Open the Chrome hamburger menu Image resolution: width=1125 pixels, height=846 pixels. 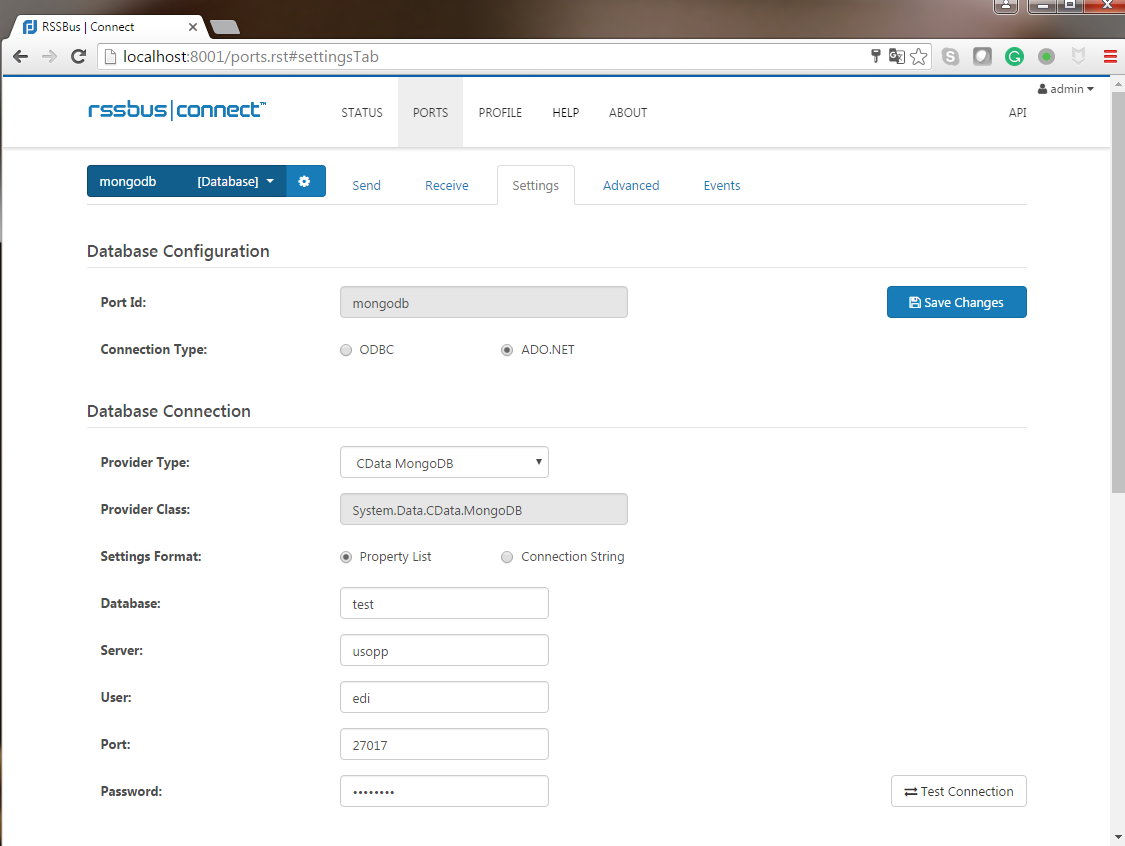[1109, 57]
